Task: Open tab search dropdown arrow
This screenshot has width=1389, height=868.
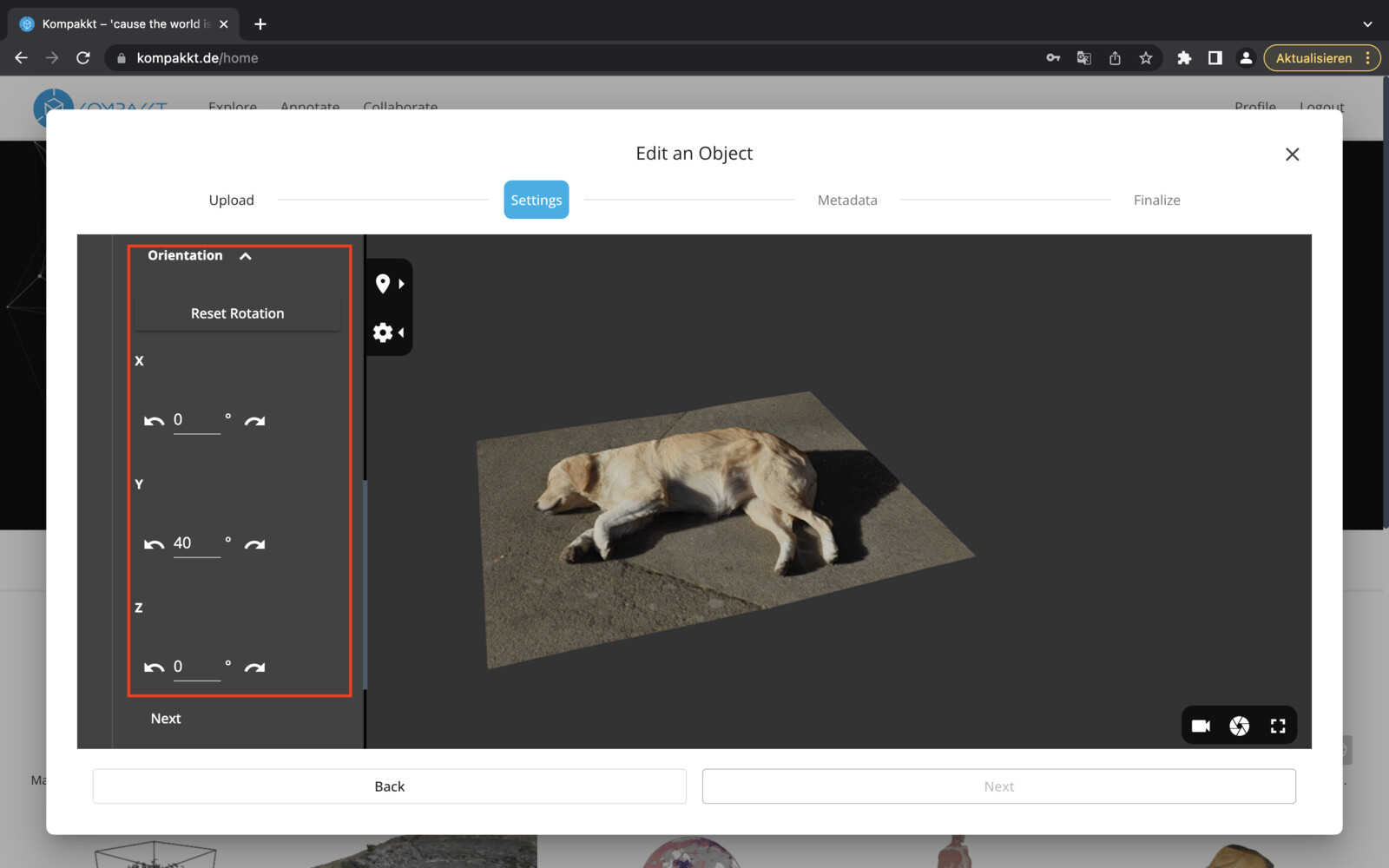Action: pyautogui.click(x=1367, y=24)
